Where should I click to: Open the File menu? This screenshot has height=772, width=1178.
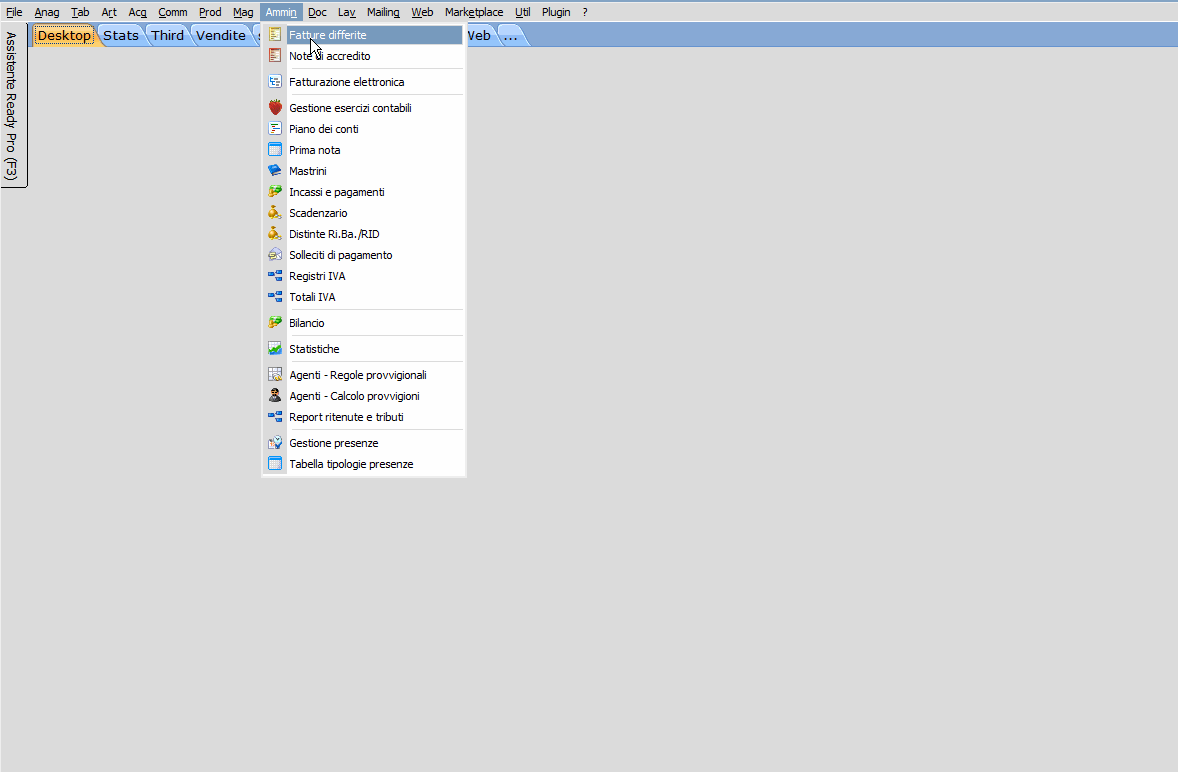[14, 12]
